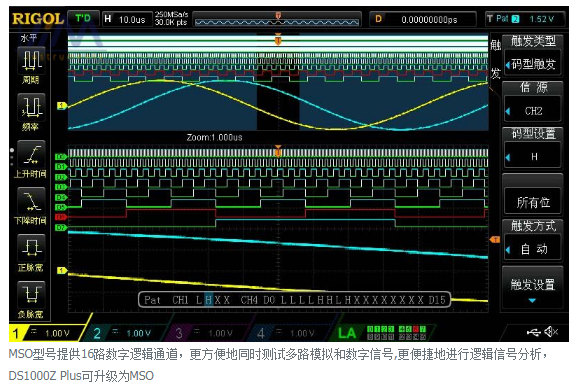The width and height of the screenshot is (576, 391).
Task: Select the 负脉宽 negative pulse width icon
Action: pyautogui.click(x=32, y=294)
